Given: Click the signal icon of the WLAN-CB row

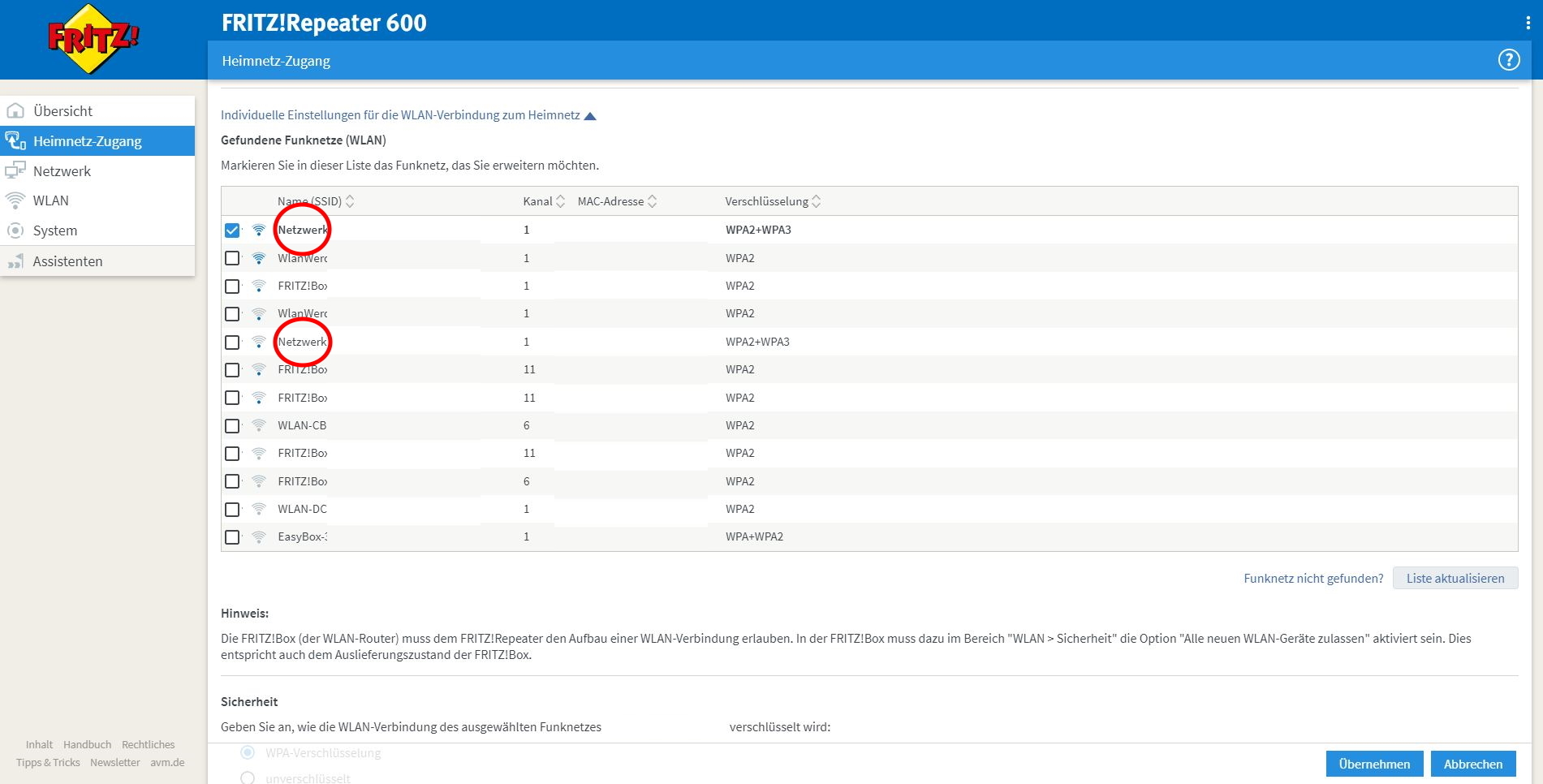Looking at the screenshot, I should (259, 426).
